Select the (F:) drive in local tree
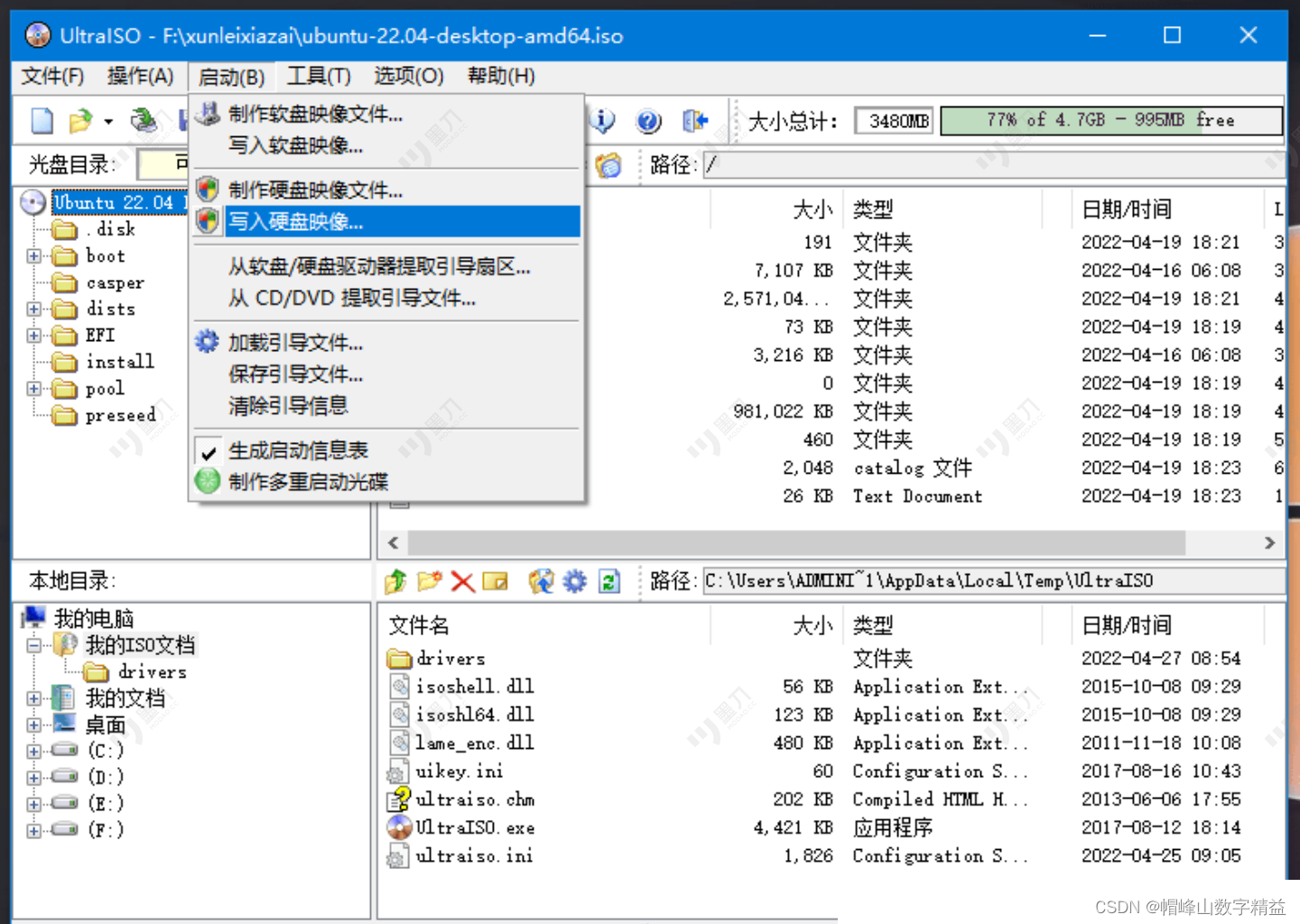Screen dimensions: 1300x924 (x=105, y=829)
